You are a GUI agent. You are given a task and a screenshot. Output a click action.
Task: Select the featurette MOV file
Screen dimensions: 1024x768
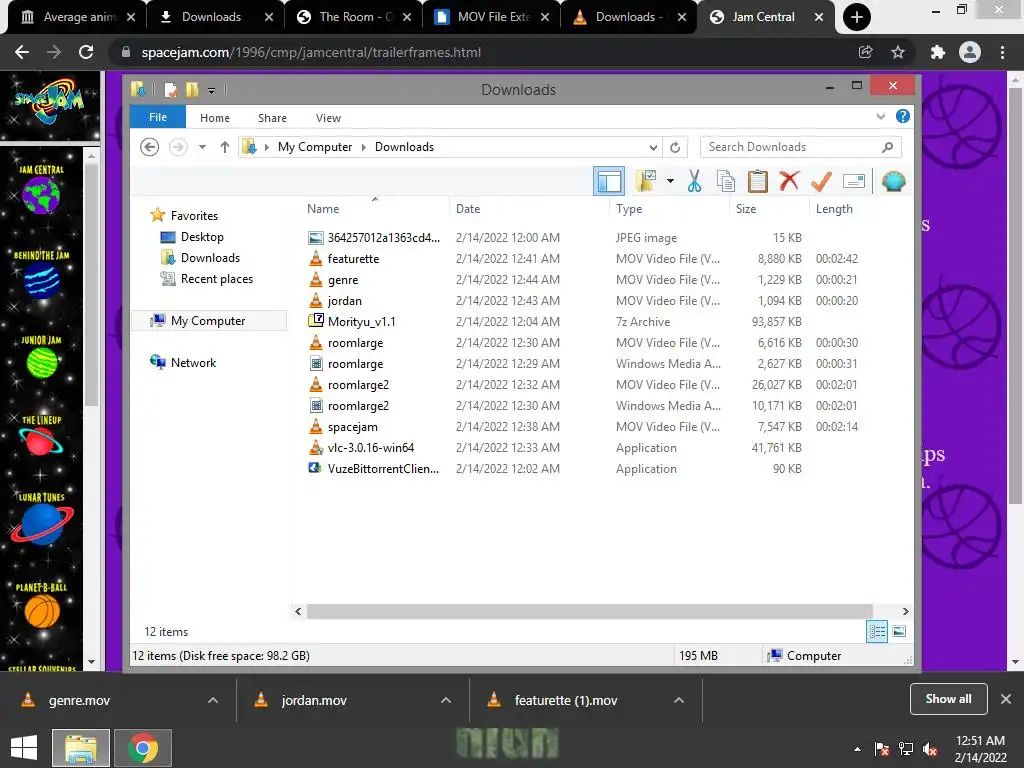pos(353,259)
